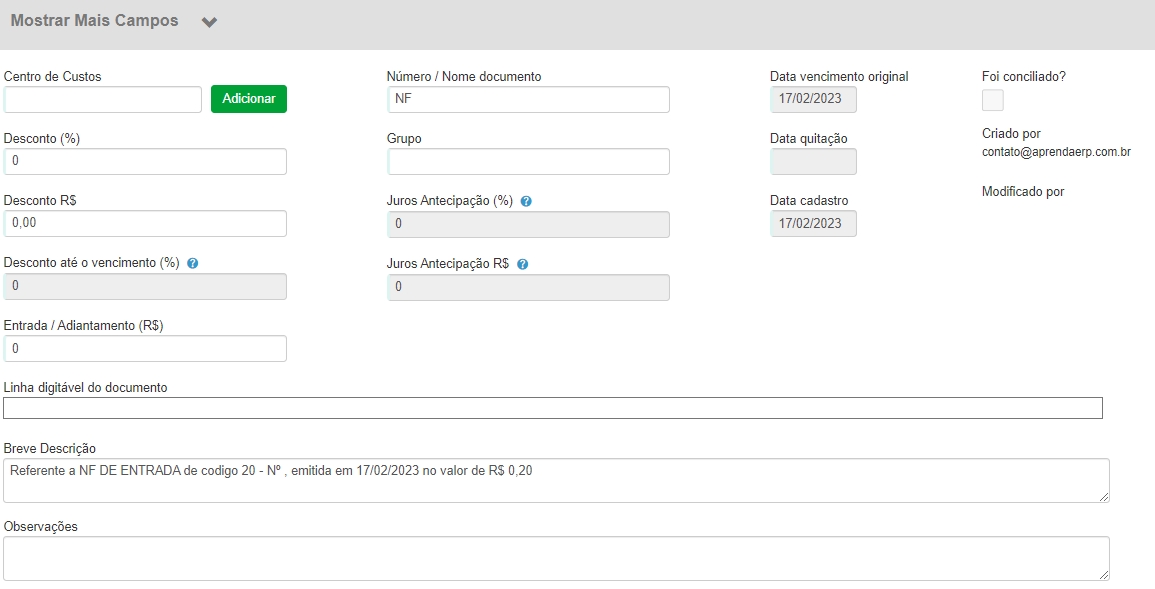Collapse the Mostrar Mais Campos chevron
Screen dimensions: 1155x589
pyautogui.click(x=209, y=23)
